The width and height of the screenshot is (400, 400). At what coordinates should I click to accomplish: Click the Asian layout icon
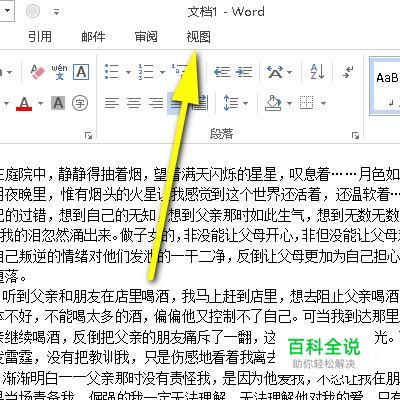pyautogui.click(x=275, y=72)
